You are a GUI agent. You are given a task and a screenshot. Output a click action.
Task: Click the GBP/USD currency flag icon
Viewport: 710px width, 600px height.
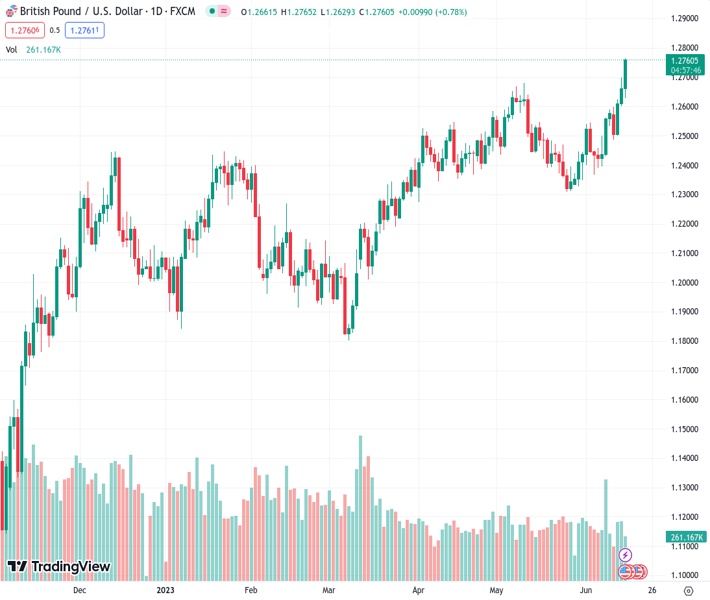pos(12,10)
